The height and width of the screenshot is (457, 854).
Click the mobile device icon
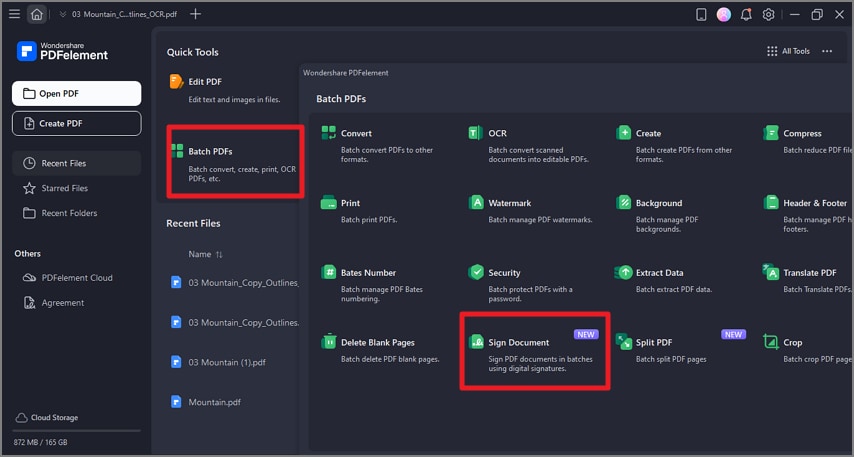(701, 15)
